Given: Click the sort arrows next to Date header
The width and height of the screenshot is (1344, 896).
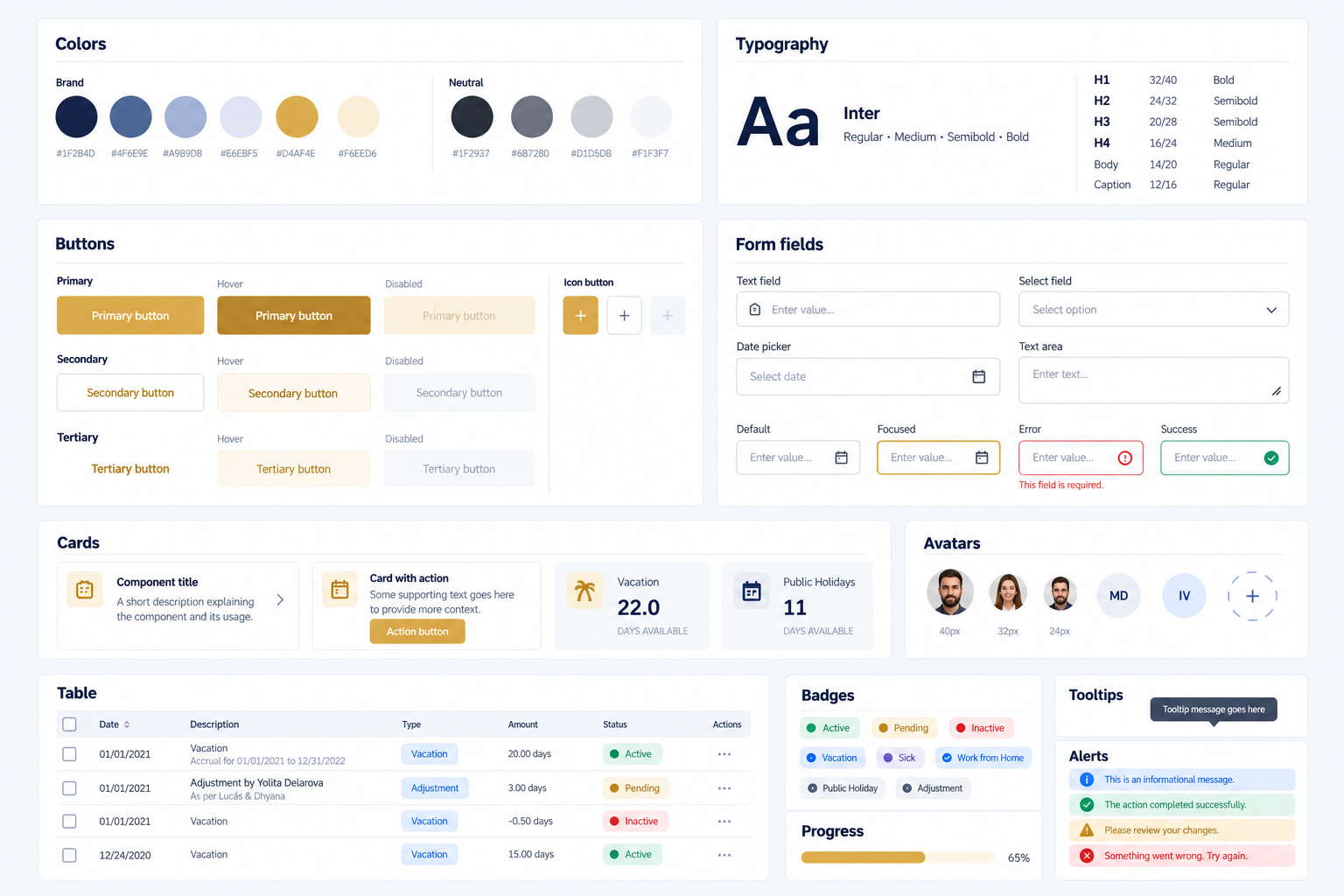Looking at the screenshot, I should [x=127, y=724].
